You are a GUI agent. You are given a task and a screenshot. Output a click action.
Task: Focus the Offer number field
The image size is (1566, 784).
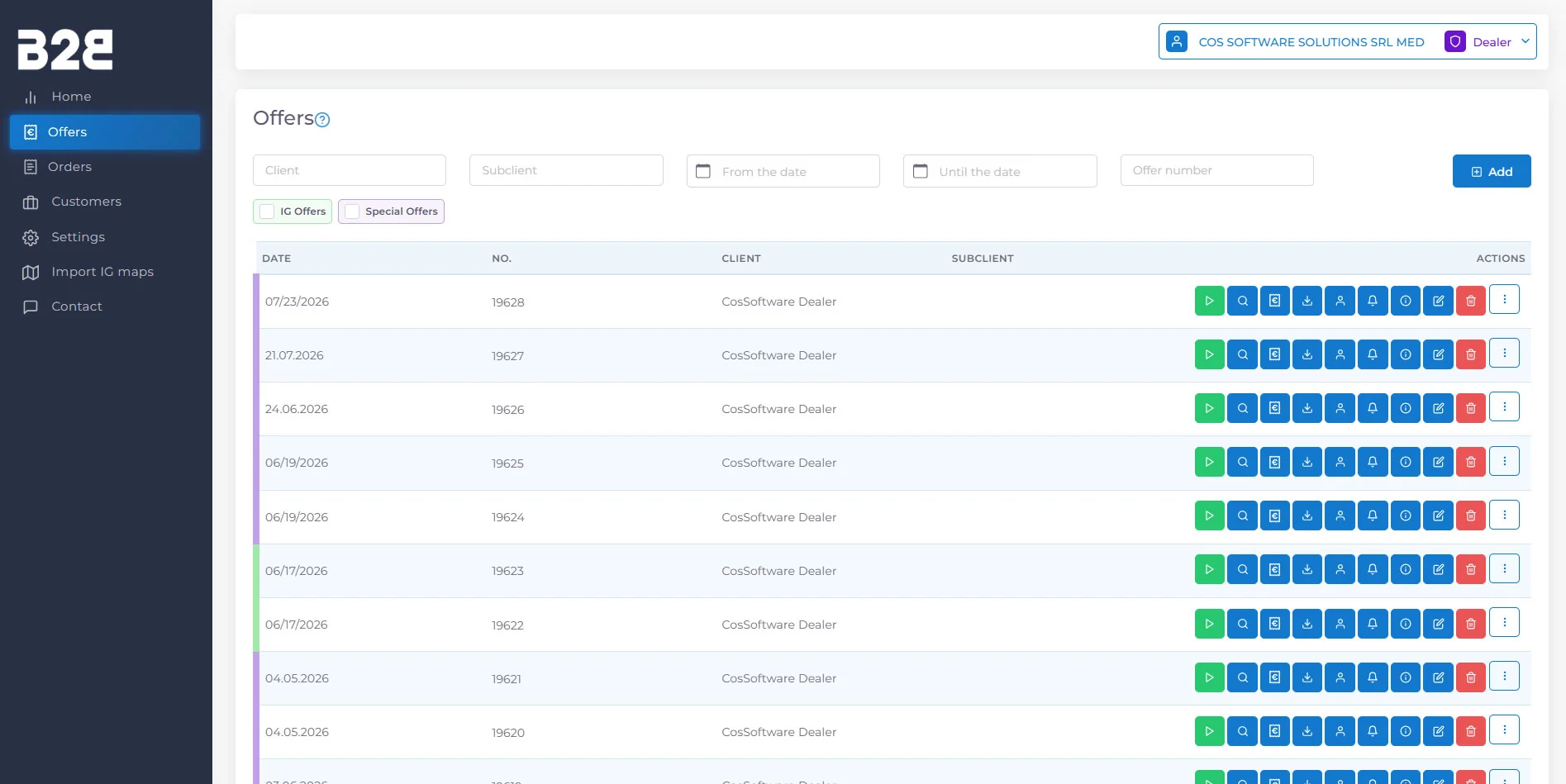tap(1216, 170)
